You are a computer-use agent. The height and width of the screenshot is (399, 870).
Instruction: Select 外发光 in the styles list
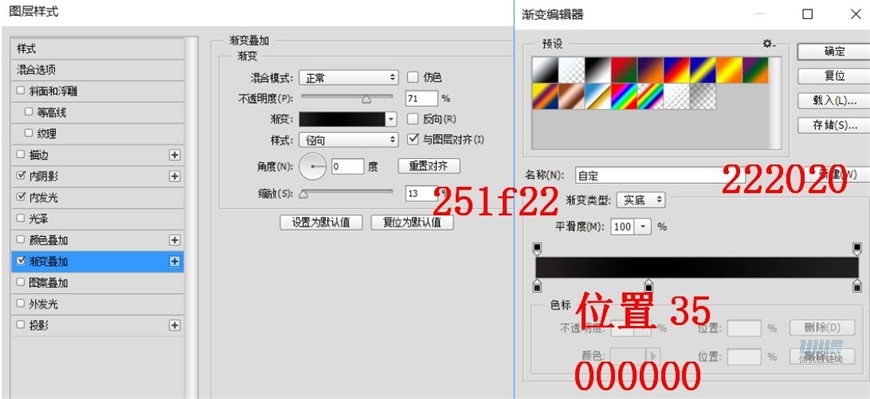tap(98, 304)
